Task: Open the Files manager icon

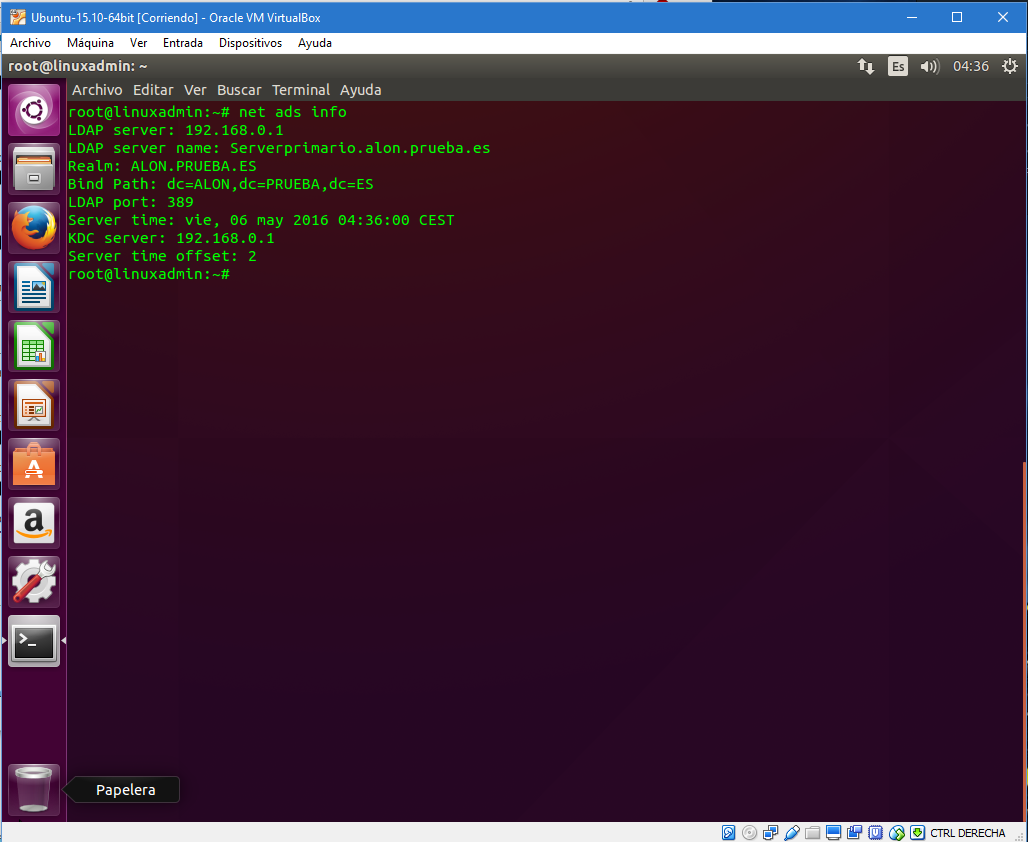Action: pyautogui.click(x=34, y=169)
